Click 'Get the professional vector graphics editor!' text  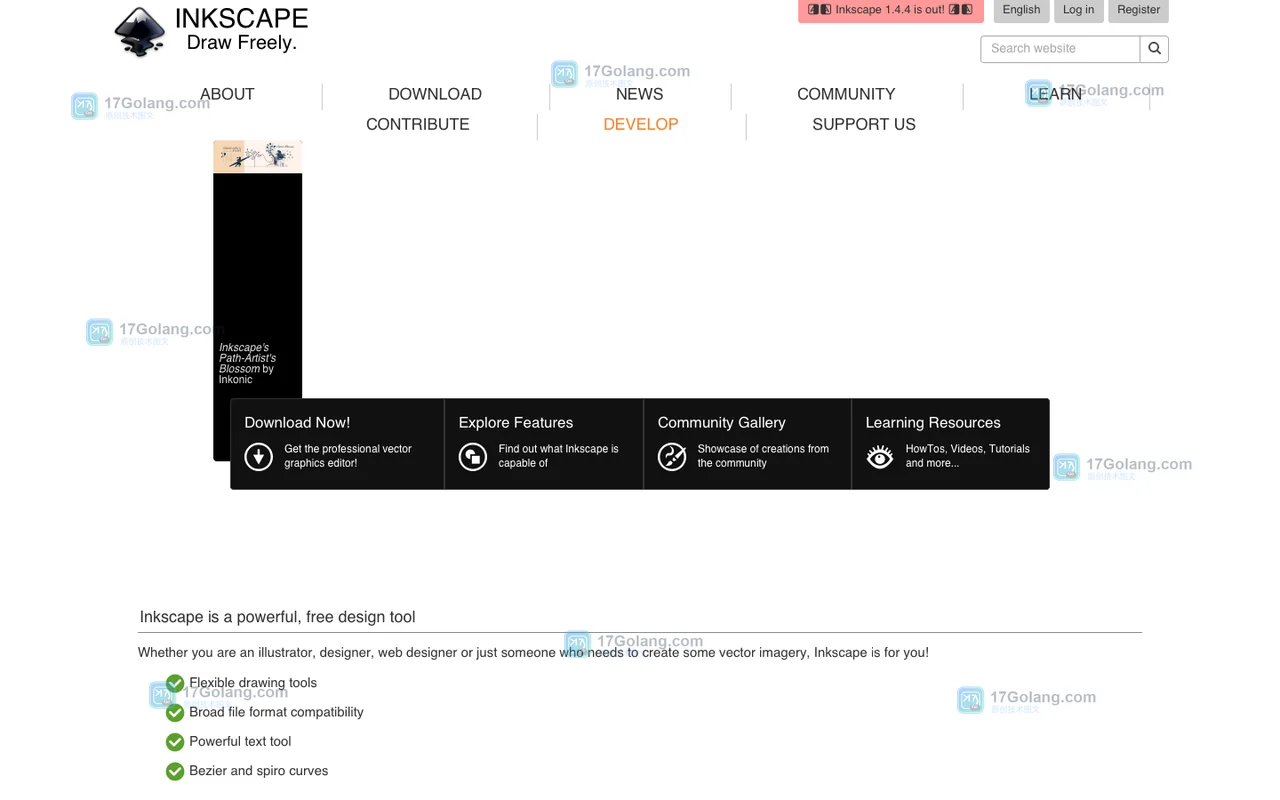pyautogui.click(x=348, y=456)
